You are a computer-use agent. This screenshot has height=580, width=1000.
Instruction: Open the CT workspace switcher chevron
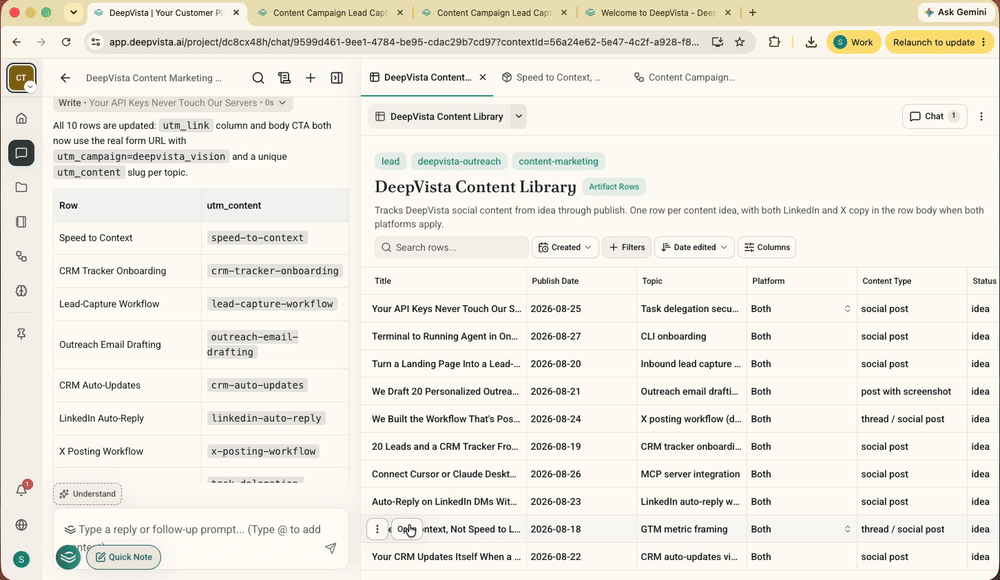[30, 87]
